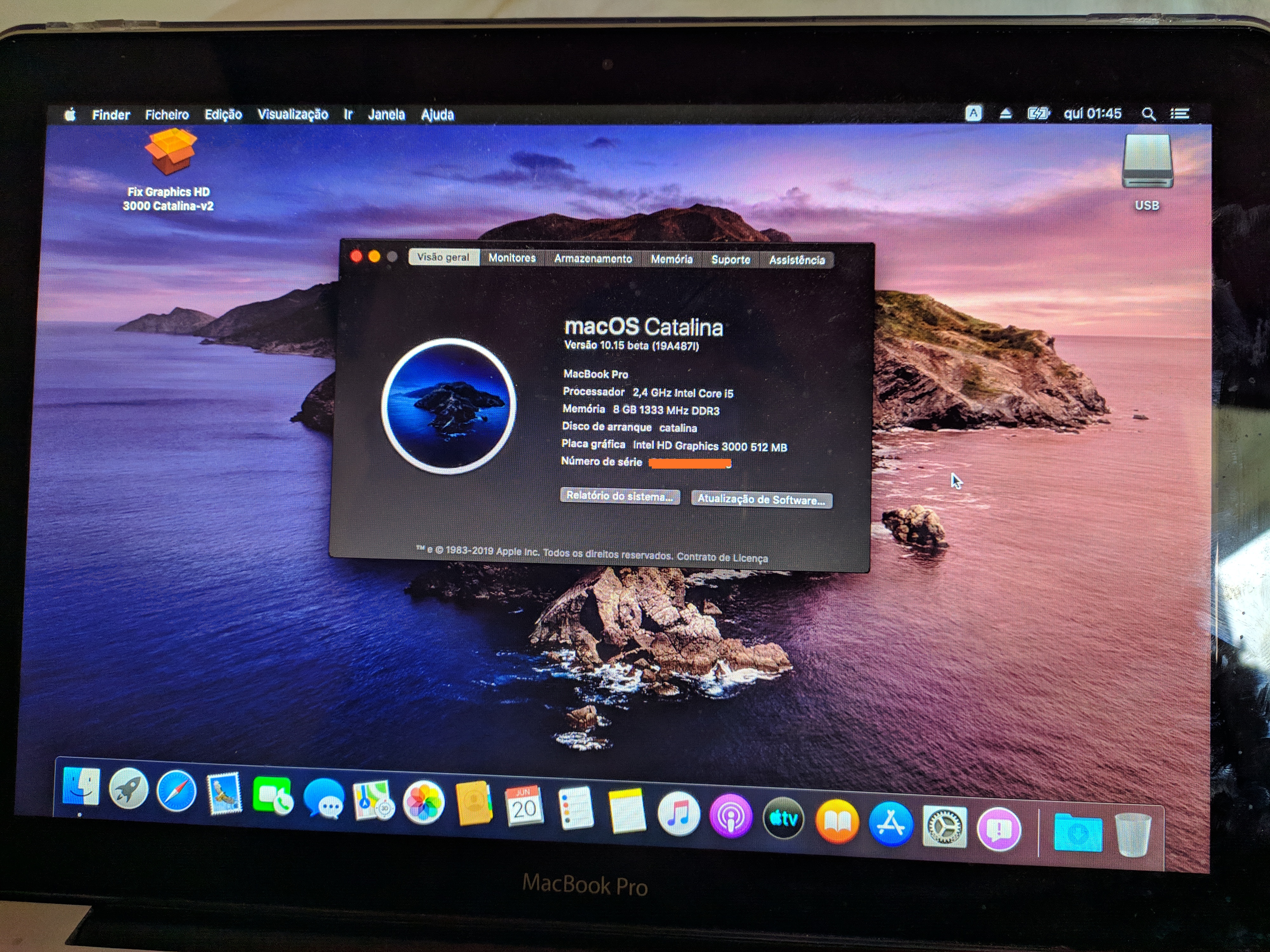
Task: Open the Photos app in dock
Action: [x=424, y=802]
